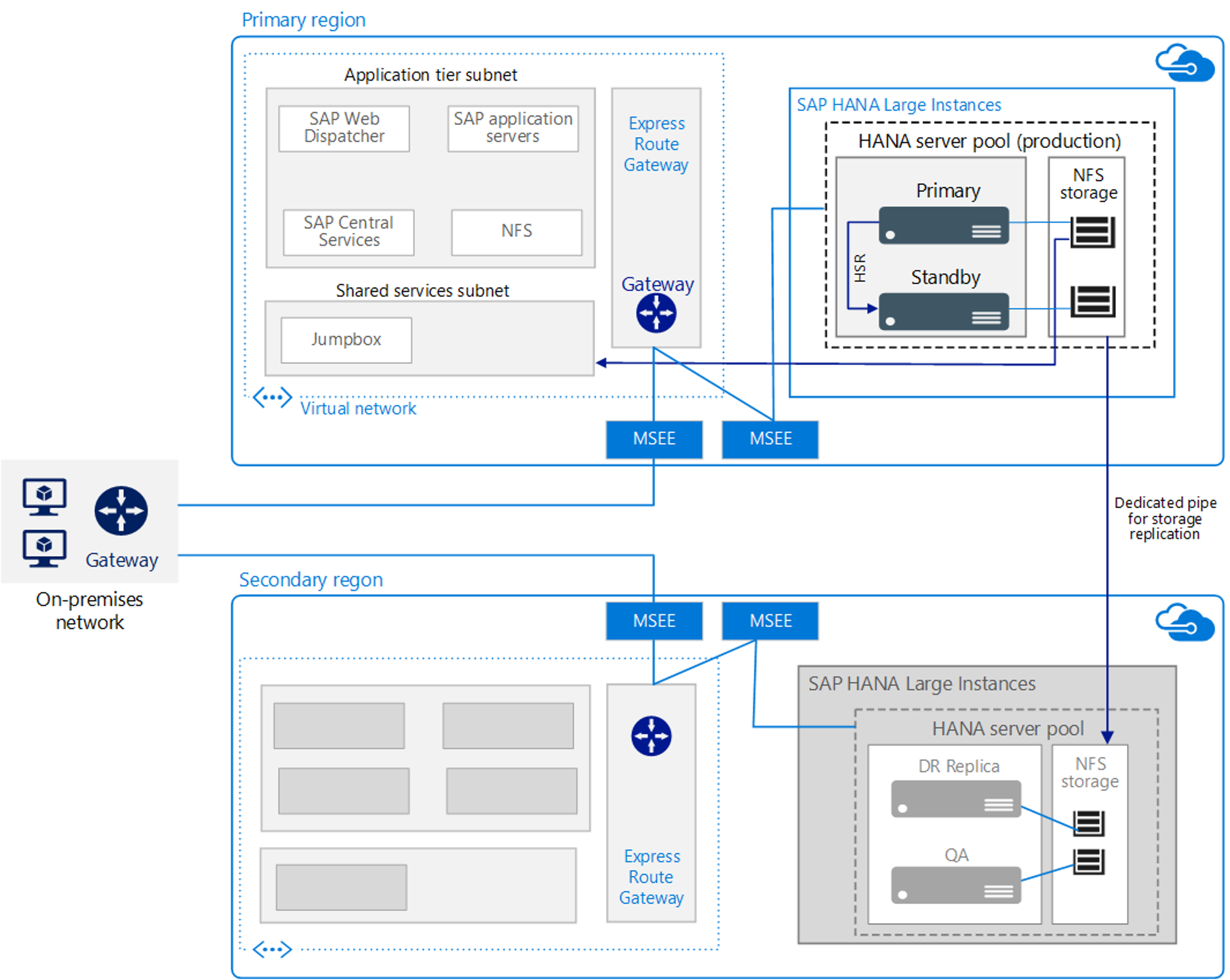Click the Virtual network label
Screen dimensions: 1230x980
[x=358, y=408]
